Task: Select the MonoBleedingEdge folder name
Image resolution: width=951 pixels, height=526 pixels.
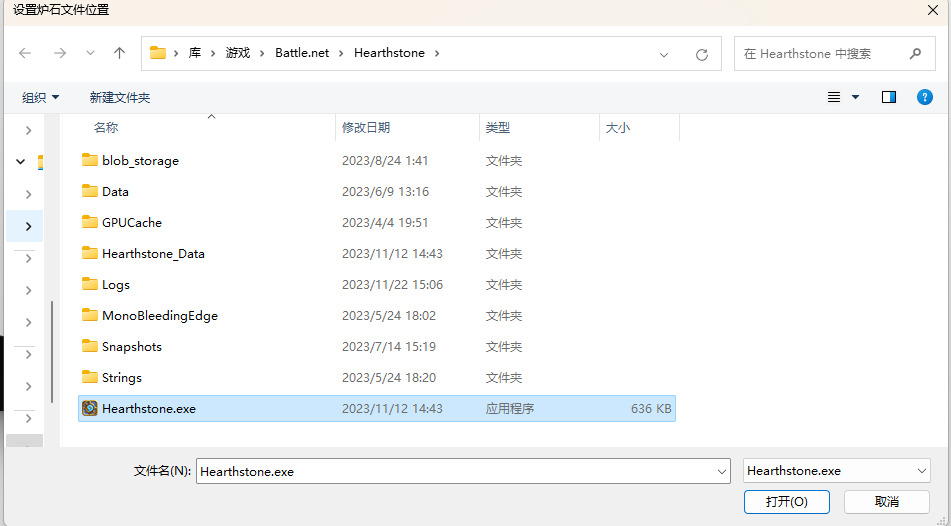Action: pyautogui.click(x=160, y=315)
